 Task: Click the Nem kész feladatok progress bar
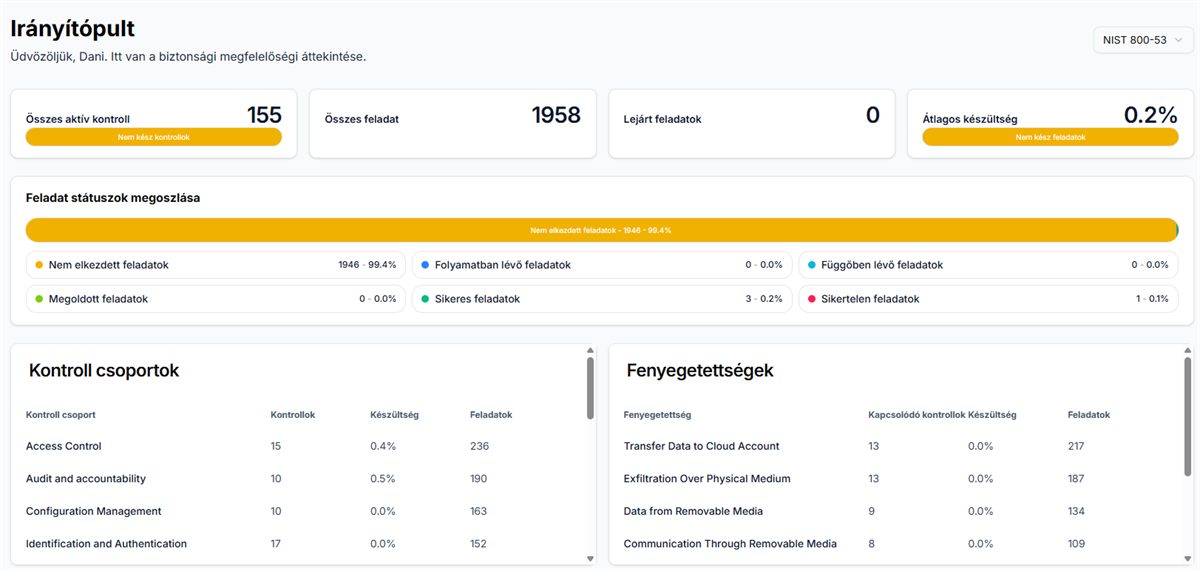(1050, 137)
